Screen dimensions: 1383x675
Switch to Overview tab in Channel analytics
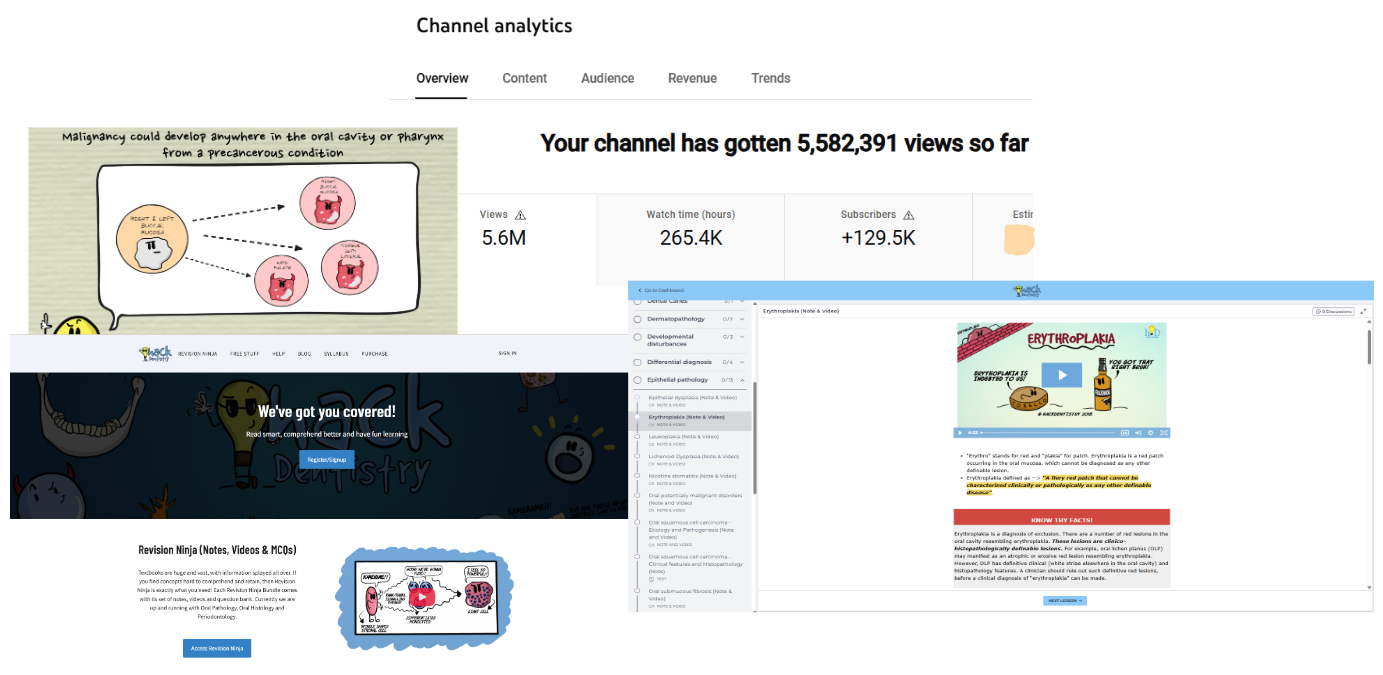442,78
